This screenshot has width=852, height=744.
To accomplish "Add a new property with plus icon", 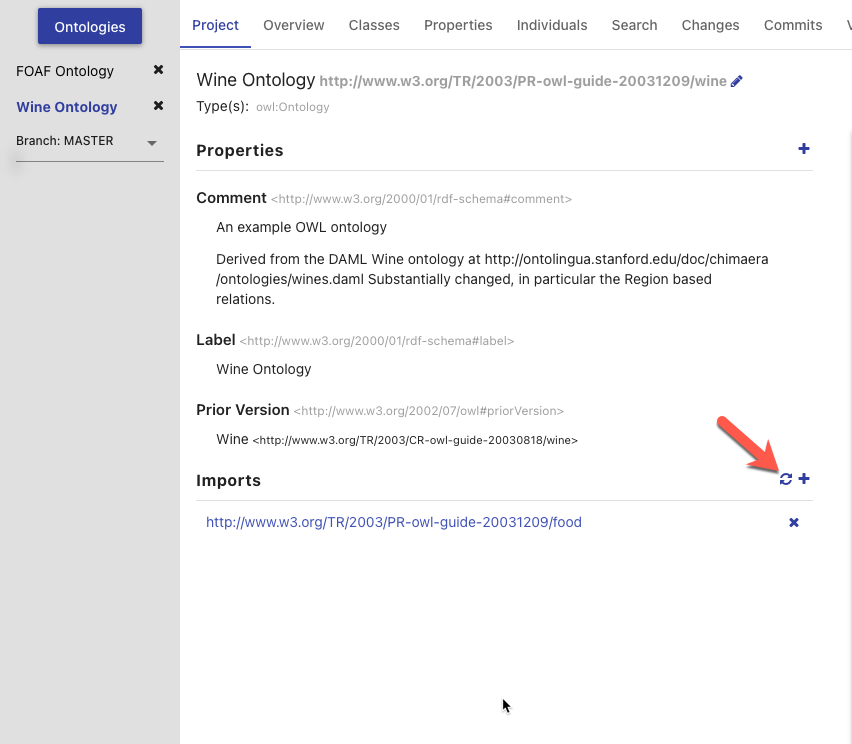I will tap(804, 149).
